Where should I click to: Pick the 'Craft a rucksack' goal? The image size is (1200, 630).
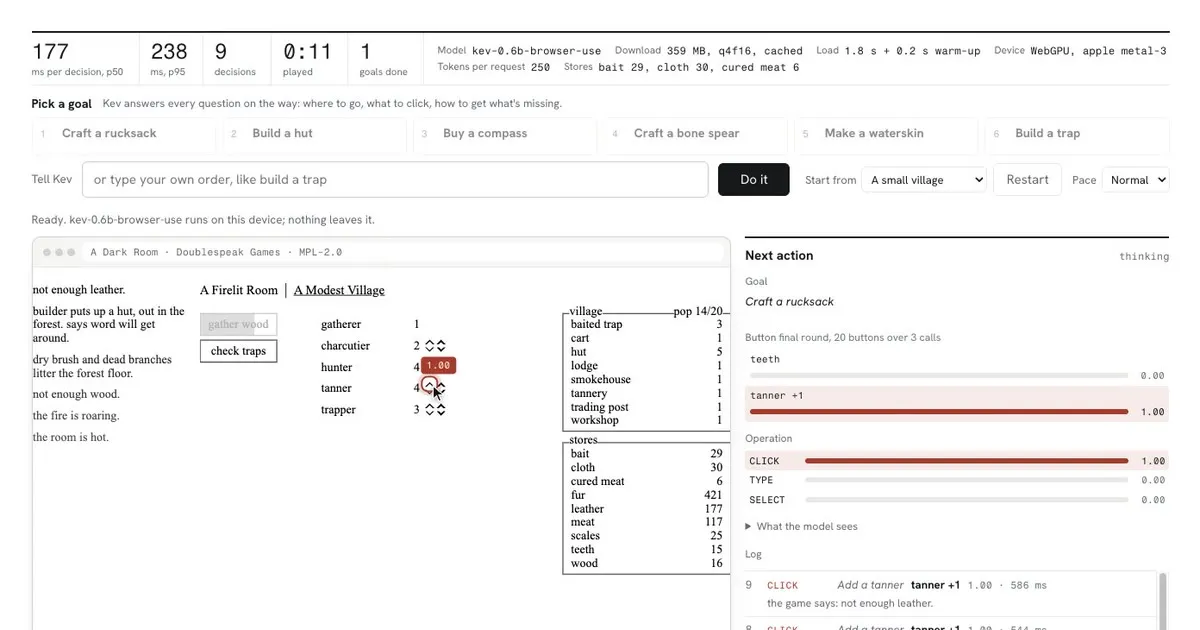pyautogui.click(x=124, y=134)
